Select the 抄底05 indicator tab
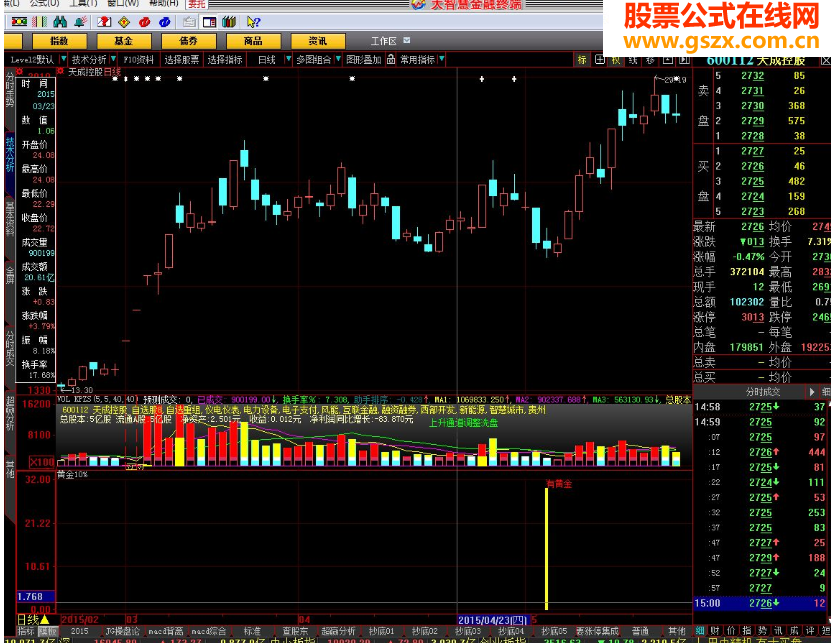Viewport: 831px width, 643px height. point(554,631)
